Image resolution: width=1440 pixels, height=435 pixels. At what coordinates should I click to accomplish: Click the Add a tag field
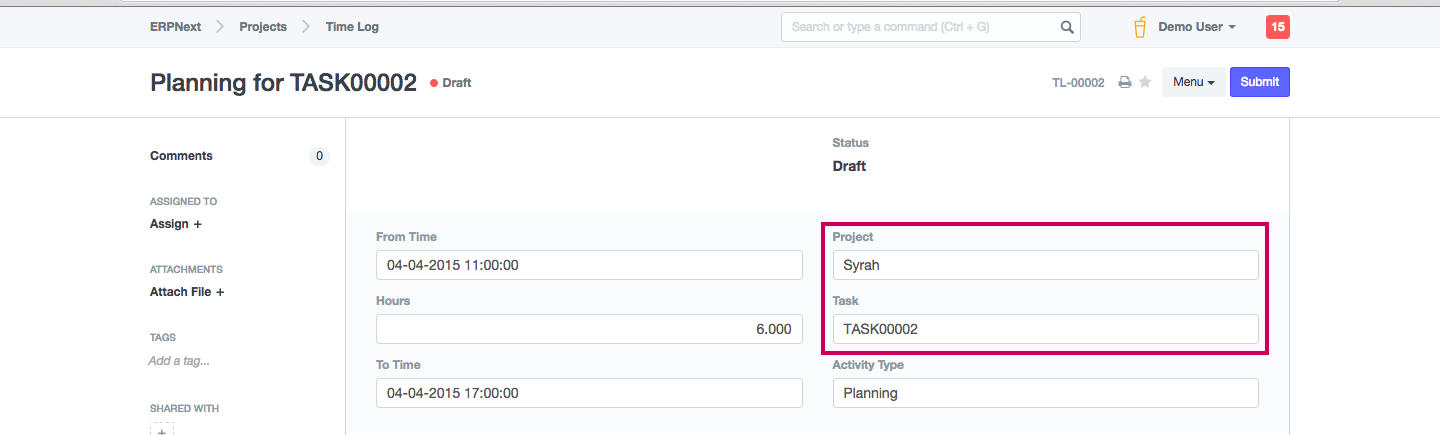click(x=180, y=361)
